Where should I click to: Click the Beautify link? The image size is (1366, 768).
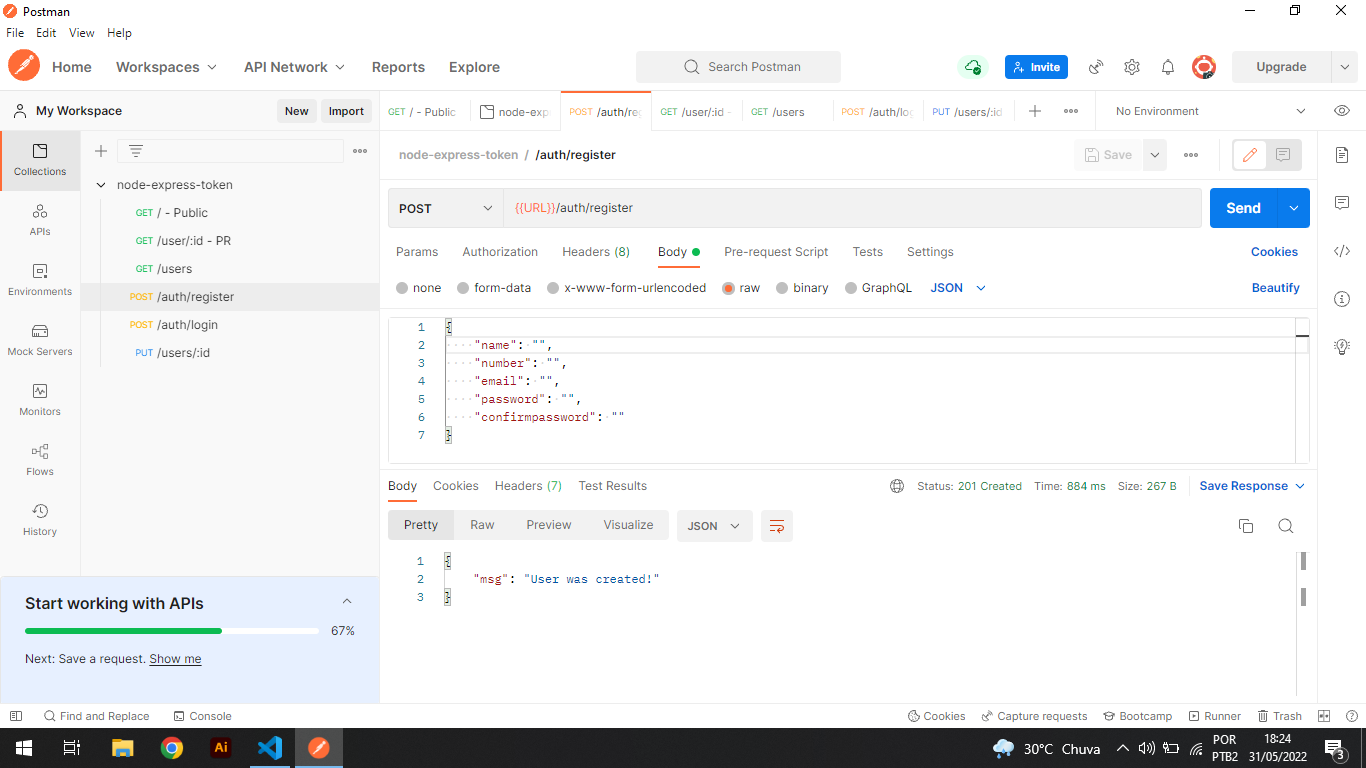(x=1276, y=288)
